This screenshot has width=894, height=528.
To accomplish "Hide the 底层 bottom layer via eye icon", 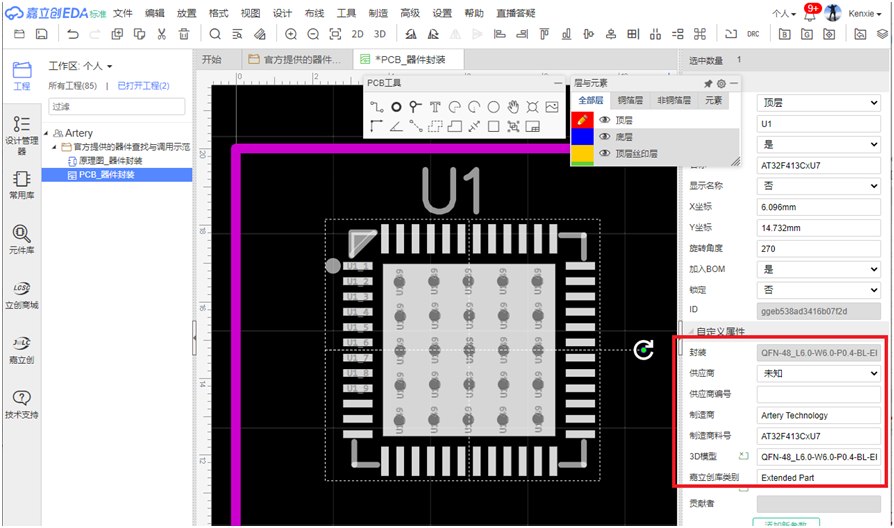I will pos(604,136).
